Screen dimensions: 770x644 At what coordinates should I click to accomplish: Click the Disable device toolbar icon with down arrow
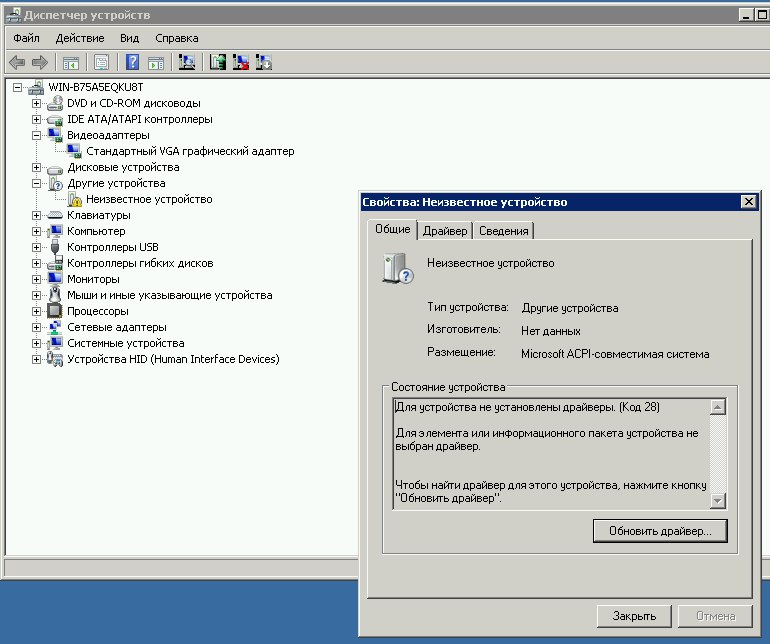pyautogui.click(x=263, y=62)
